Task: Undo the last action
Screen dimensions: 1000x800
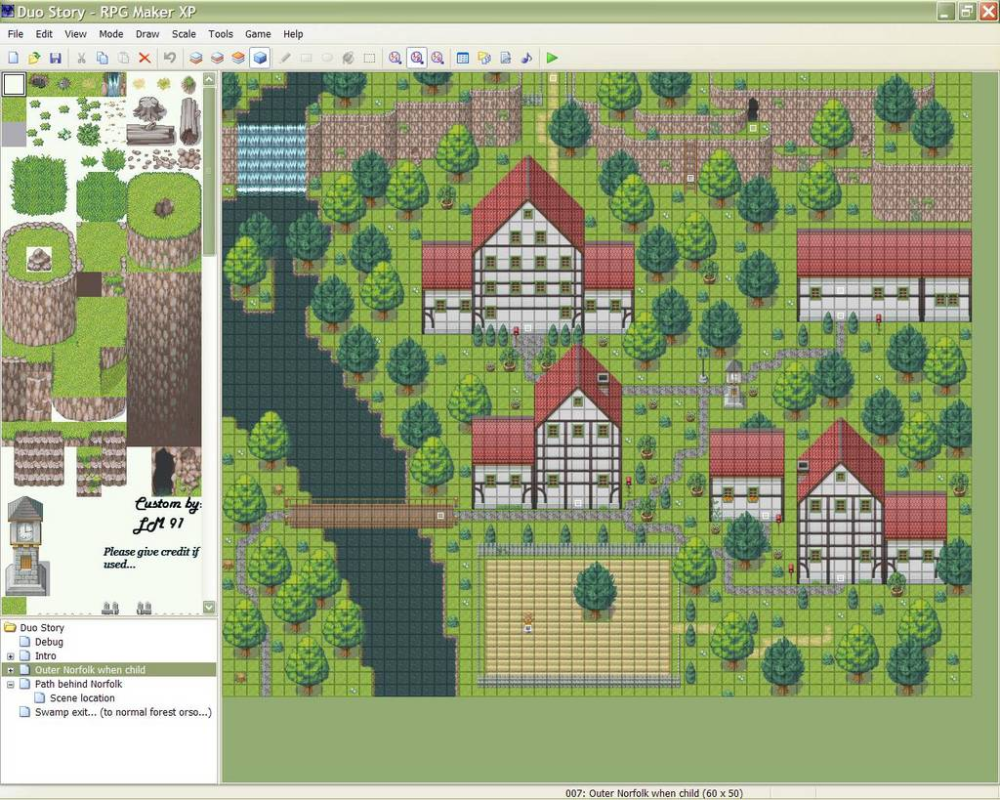Action: tap(170, 58)
